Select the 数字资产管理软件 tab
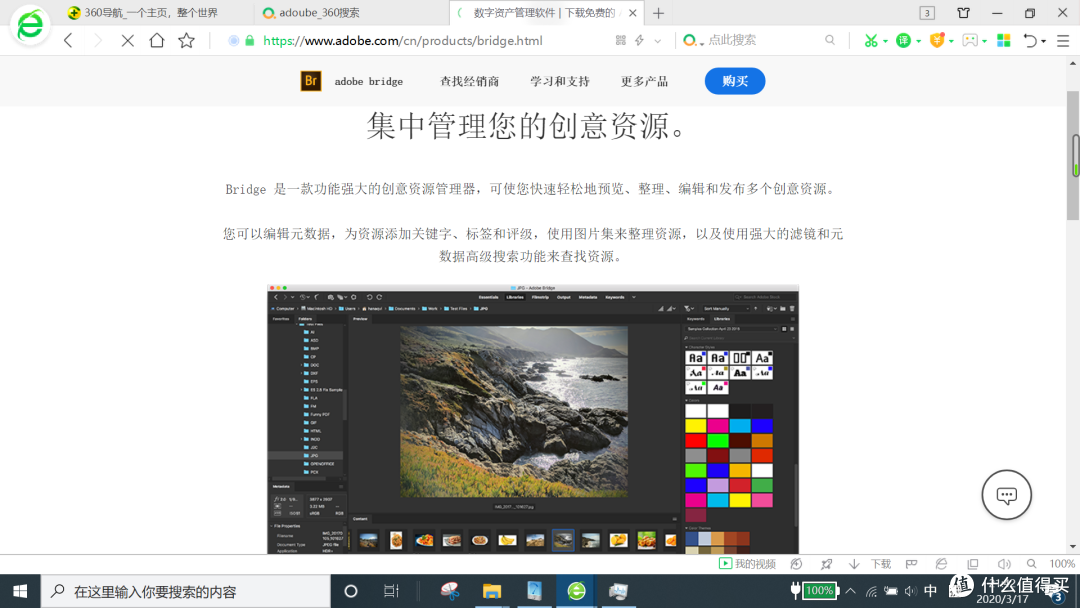 coord(544,12)
